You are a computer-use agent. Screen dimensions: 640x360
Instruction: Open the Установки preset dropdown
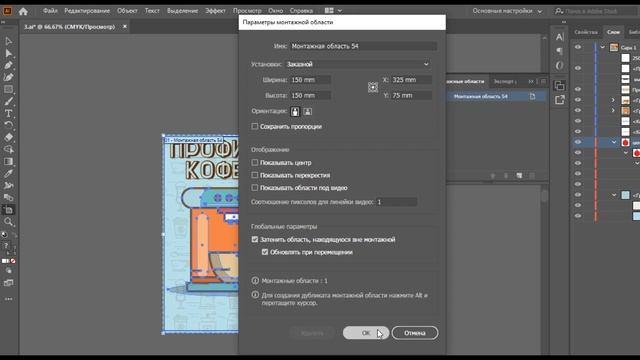[x=358, y=64]
